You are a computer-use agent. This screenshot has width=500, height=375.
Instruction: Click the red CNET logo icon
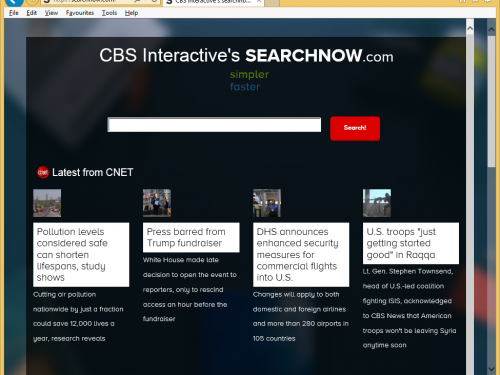pyautogui.click(x=43, y=172)
